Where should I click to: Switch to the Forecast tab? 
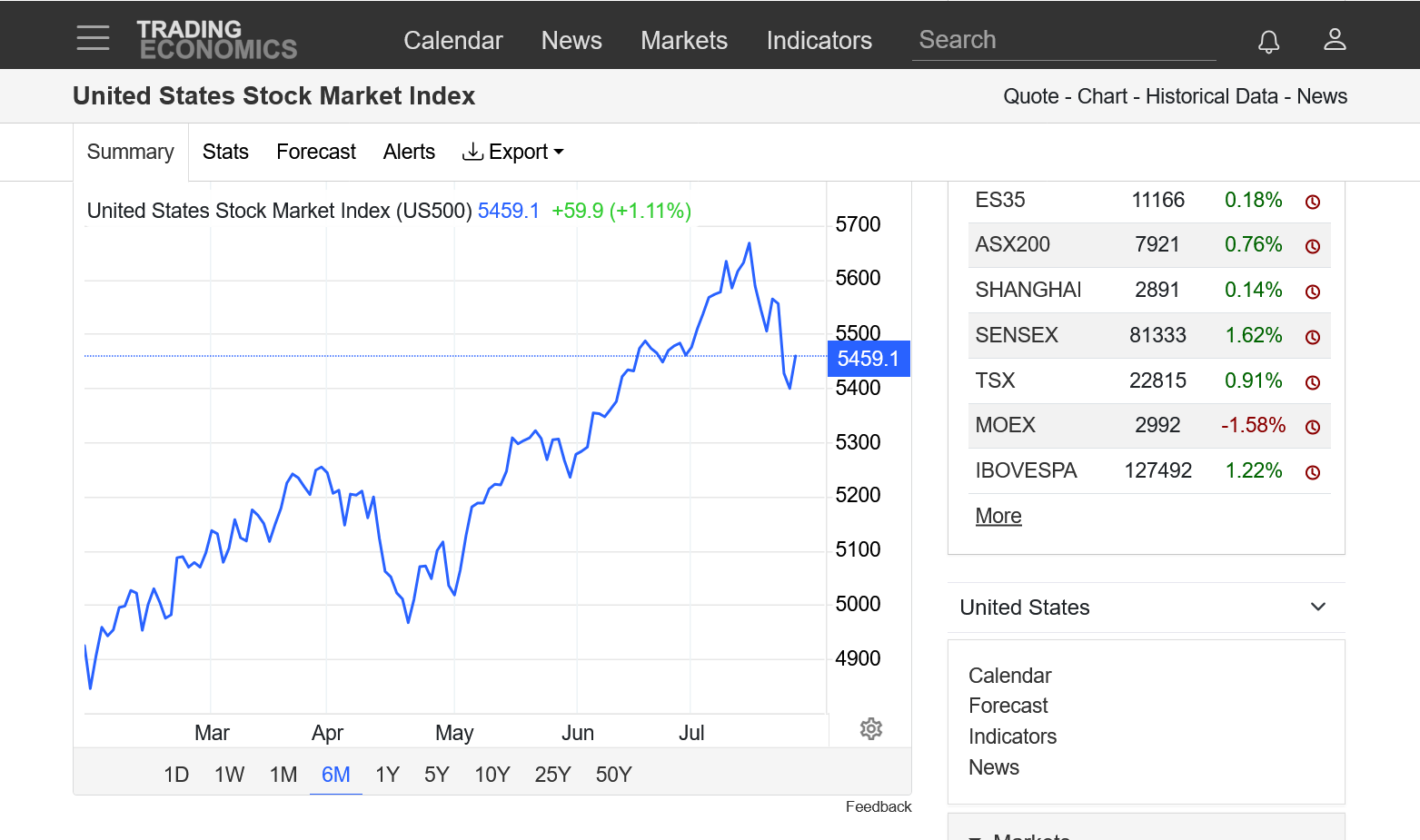315,152
